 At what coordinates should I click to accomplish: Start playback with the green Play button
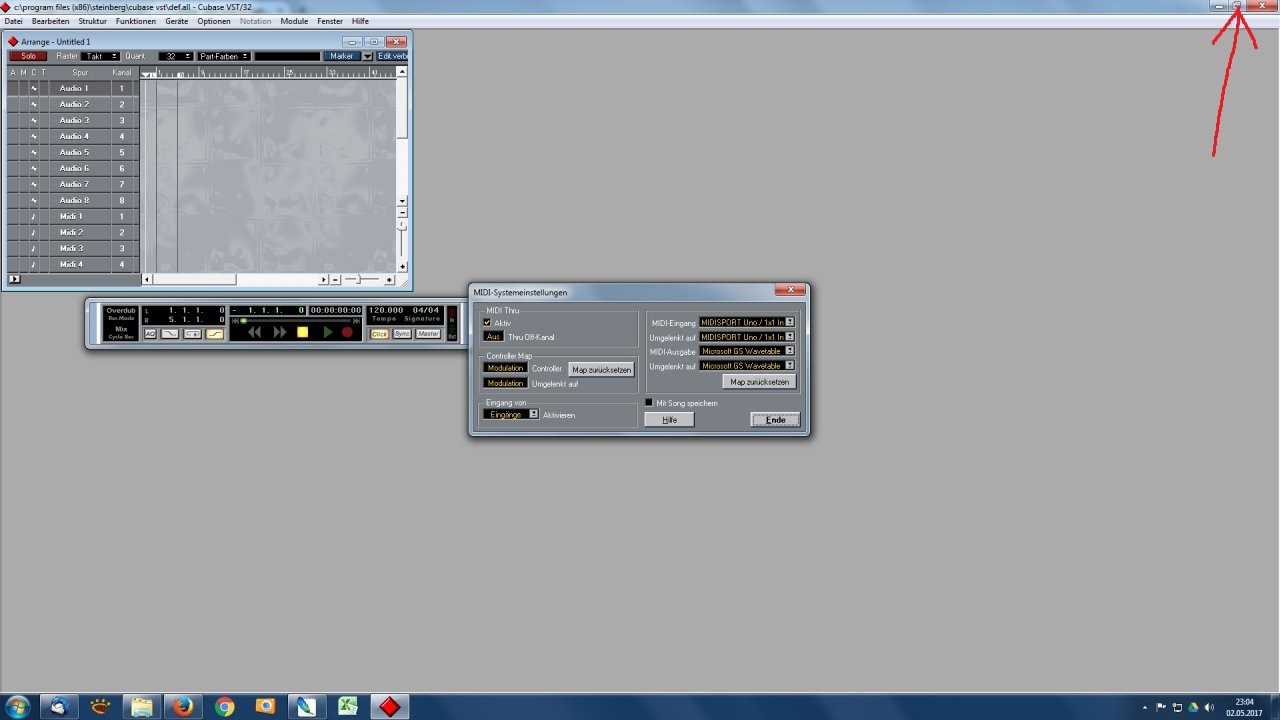coord(327,332)
